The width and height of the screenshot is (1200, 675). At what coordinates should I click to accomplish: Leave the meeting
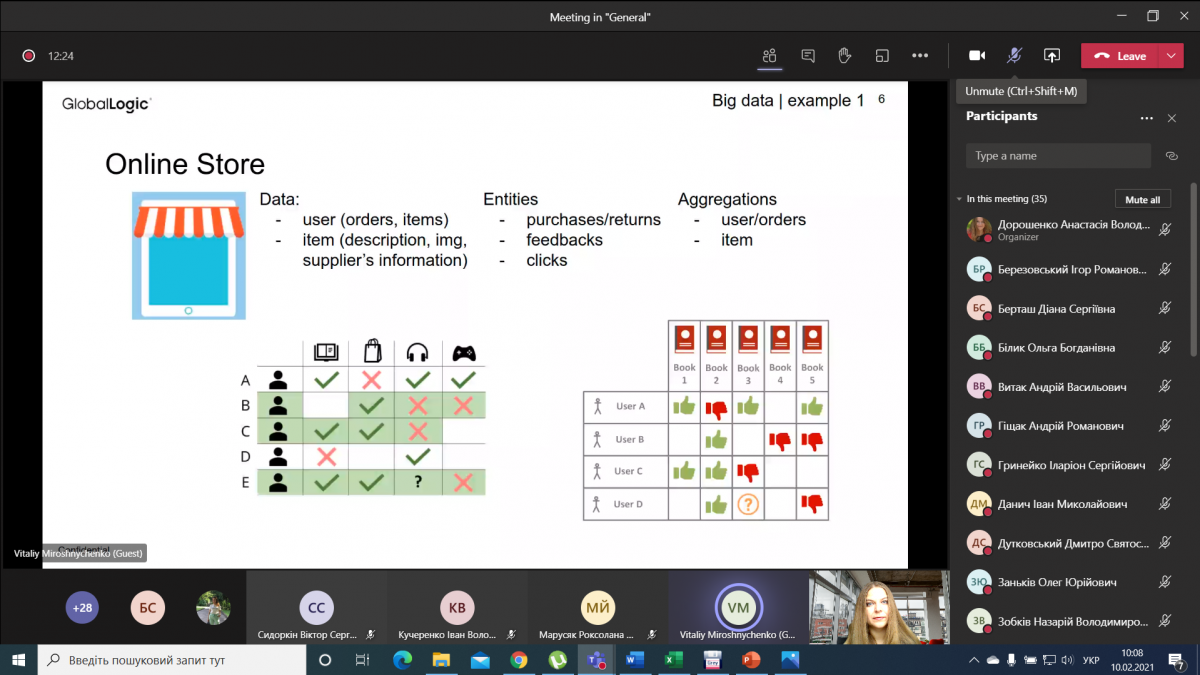(x=1120, y=56)
